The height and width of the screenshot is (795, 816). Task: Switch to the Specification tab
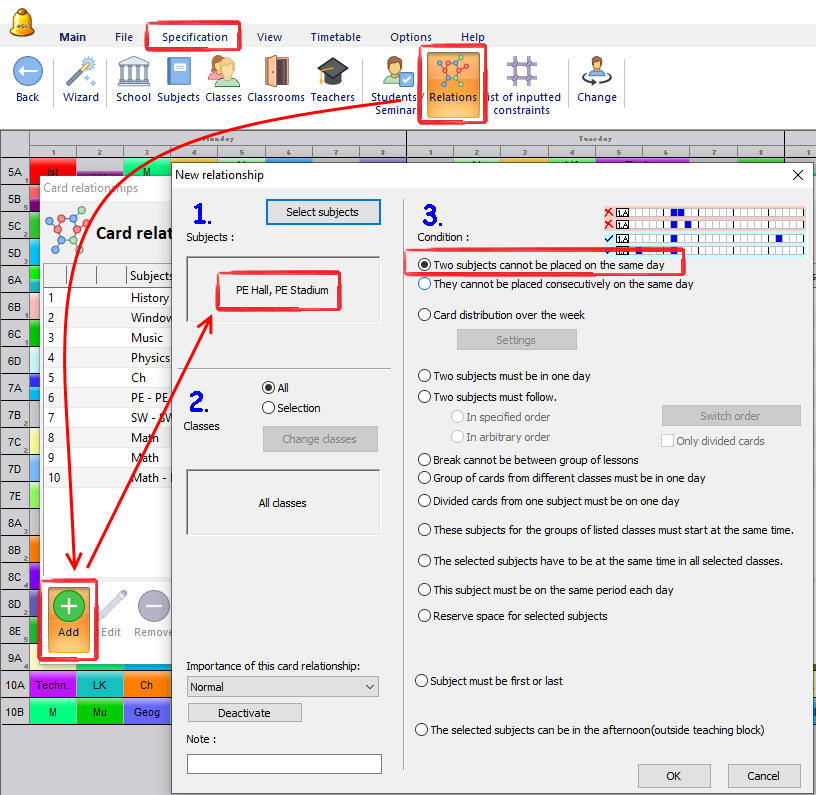tap(195, 37)
